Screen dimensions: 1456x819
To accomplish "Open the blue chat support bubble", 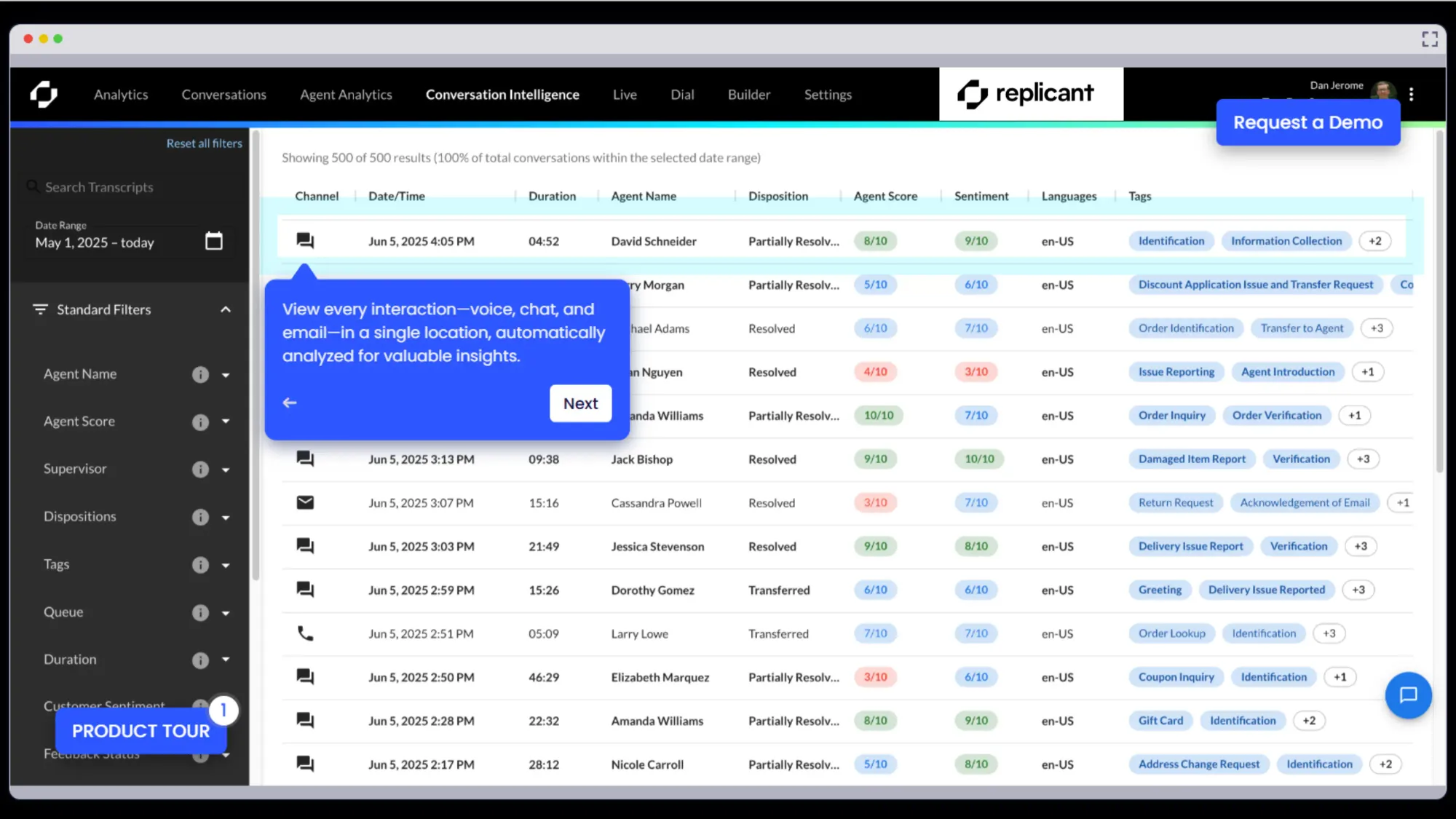I will tap(1408, 695).
